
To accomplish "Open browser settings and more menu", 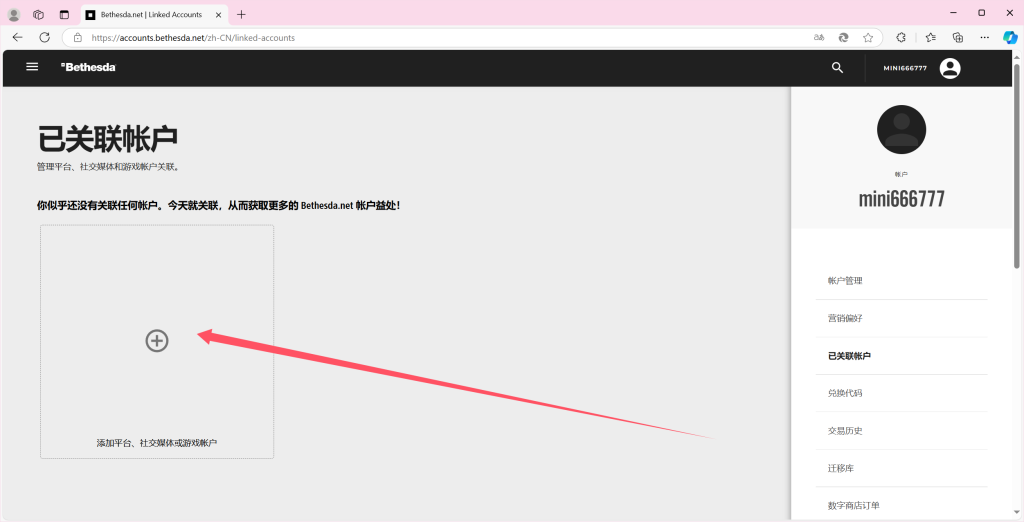I will pos(985,37).
